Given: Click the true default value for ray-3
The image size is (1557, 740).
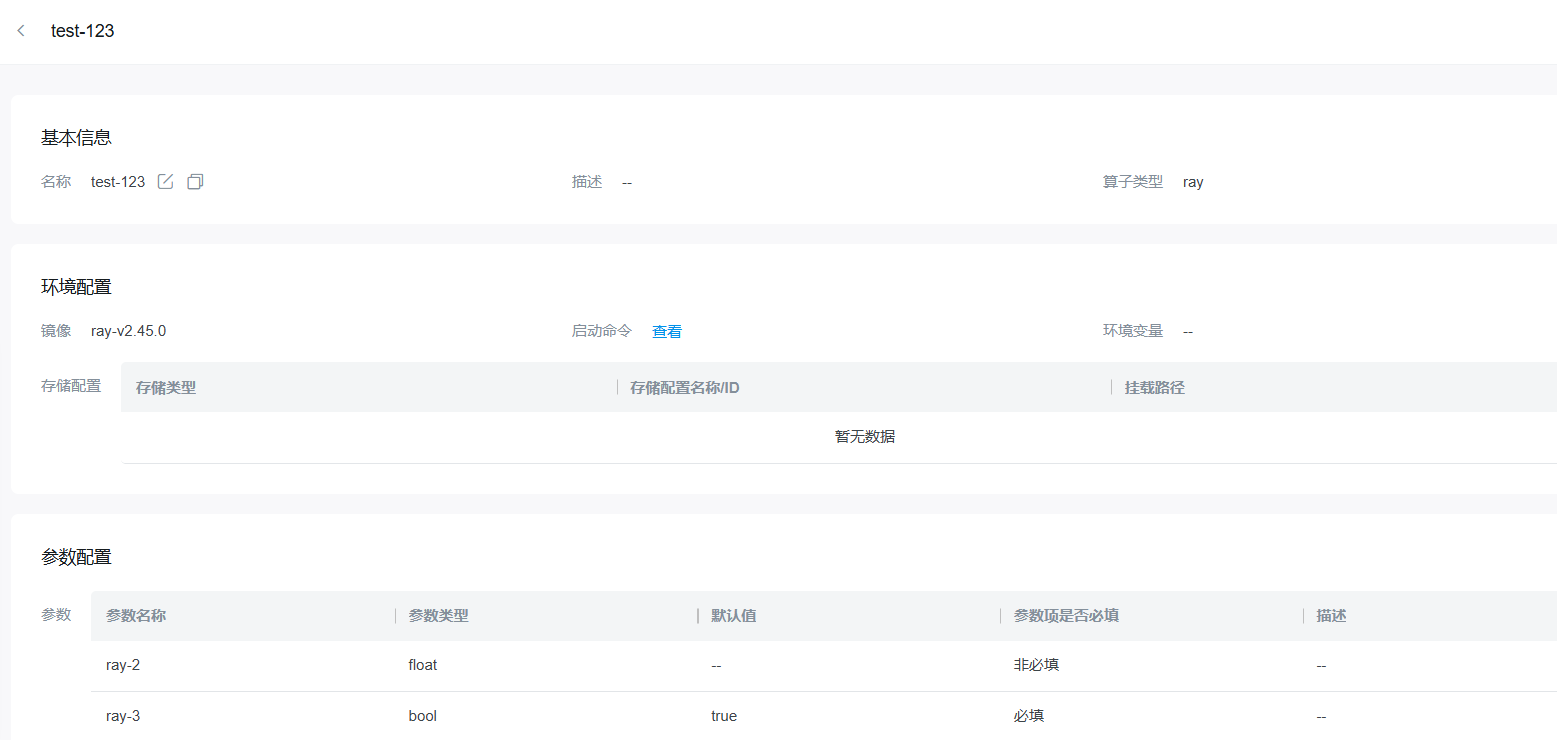Looking at the screenshot, I should [724, 716].
